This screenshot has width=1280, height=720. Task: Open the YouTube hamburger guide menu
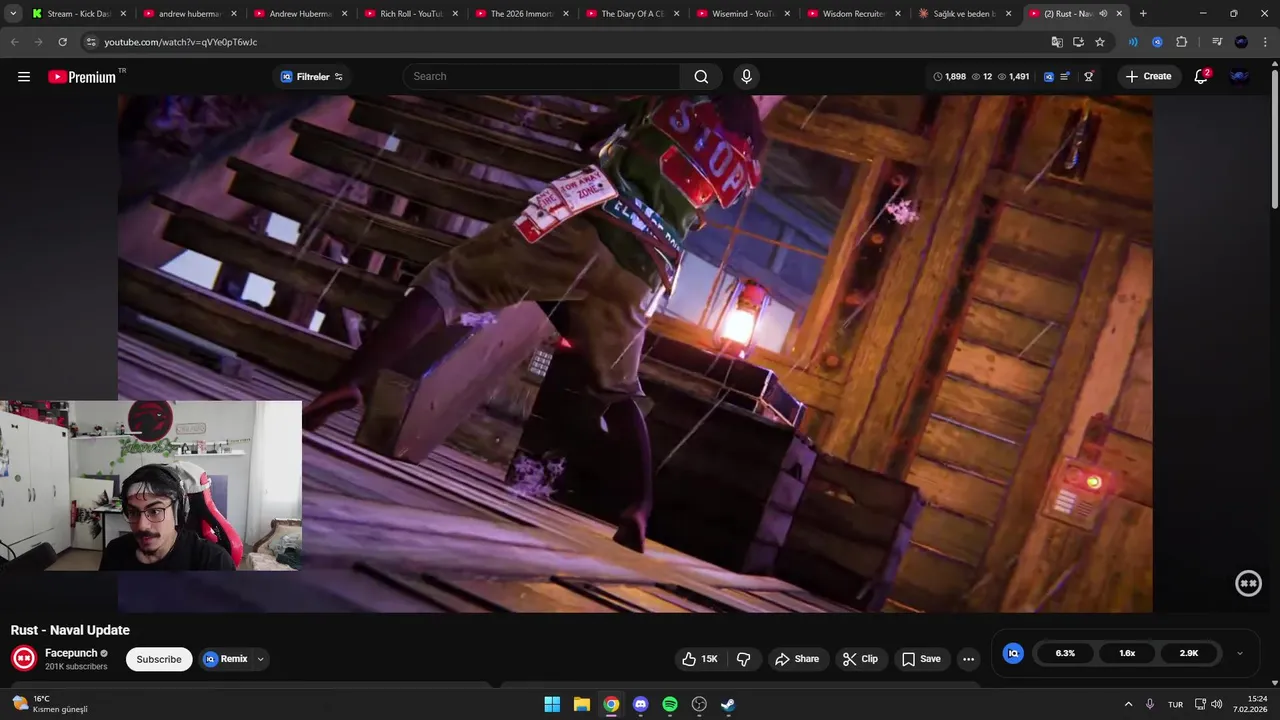pos(24,76)
